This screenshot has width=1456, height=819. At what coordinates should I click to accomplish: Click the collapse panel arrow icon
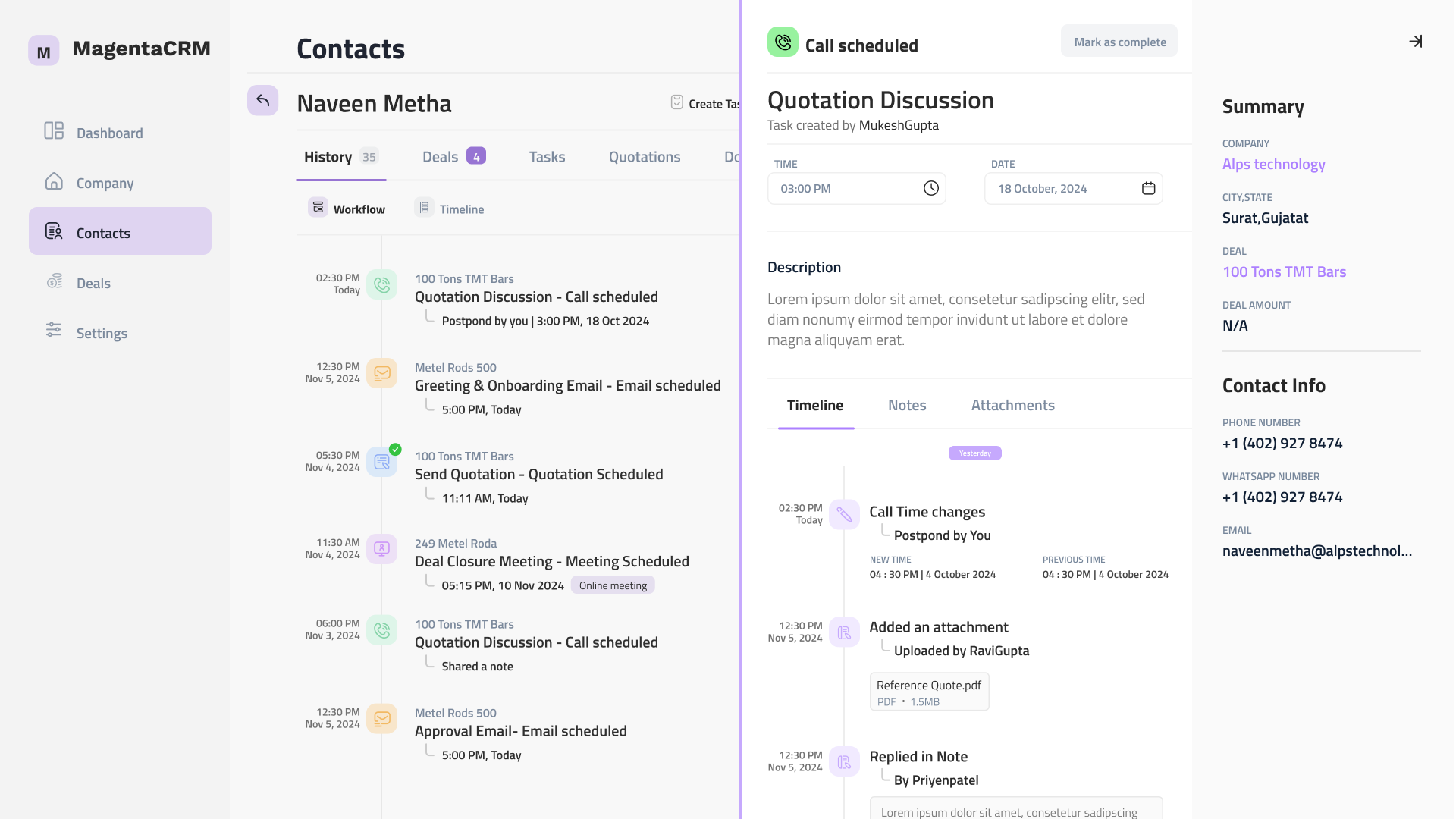[x=1415, y=42]
